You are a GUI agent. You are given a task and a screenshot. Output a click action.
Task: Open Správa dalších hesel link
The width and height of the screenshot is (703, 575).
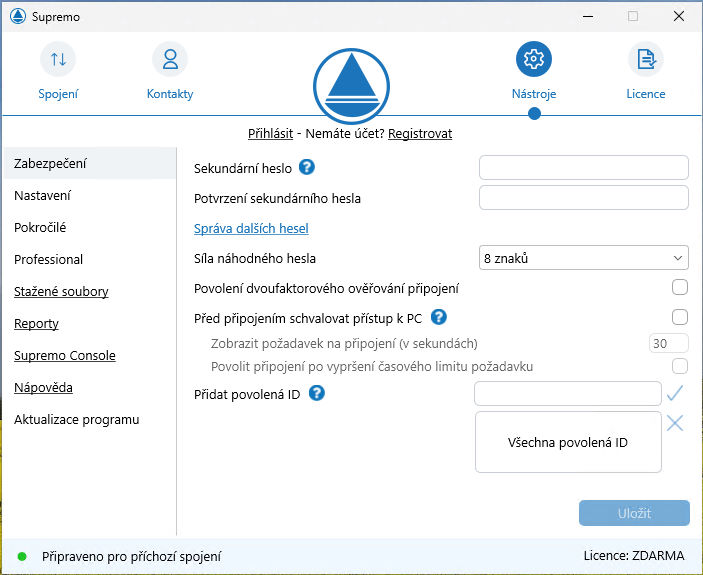coord(251,229)
